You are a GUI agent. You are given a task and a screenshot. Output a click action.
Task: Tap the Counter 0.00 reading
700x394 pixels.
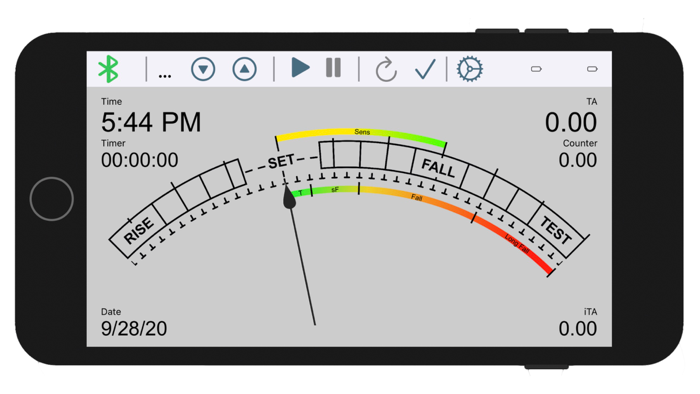[x=578, y=160]
